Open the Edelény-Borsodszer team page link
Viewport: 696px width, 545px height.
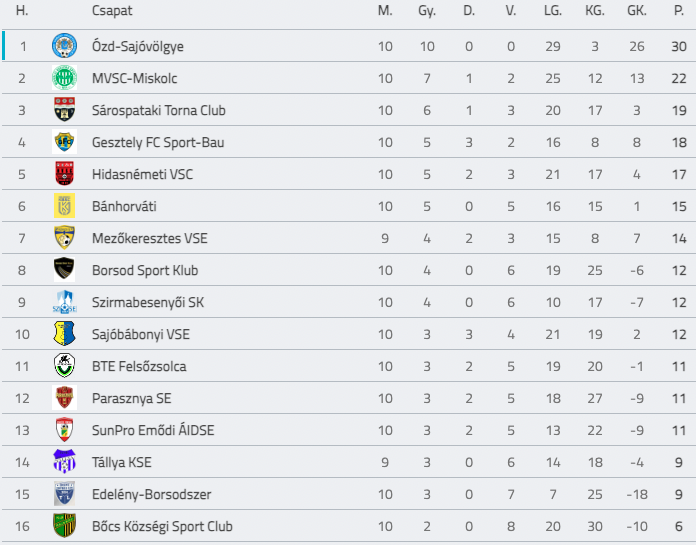pos(151,494)
